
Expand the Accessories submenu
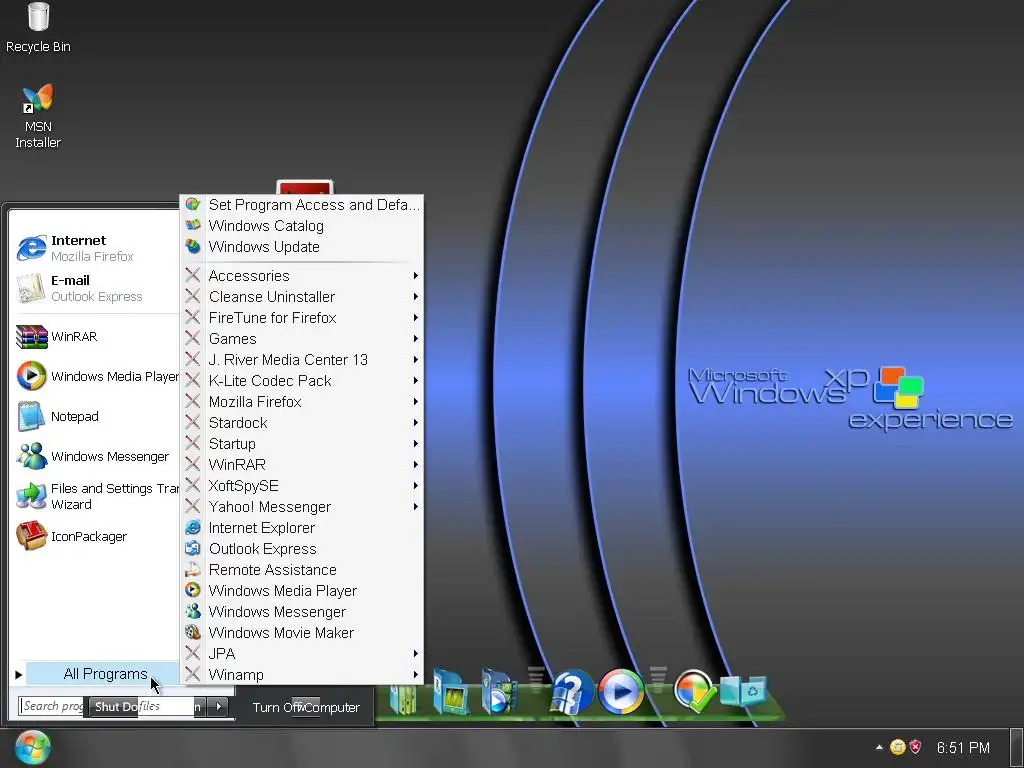[302, 276]
